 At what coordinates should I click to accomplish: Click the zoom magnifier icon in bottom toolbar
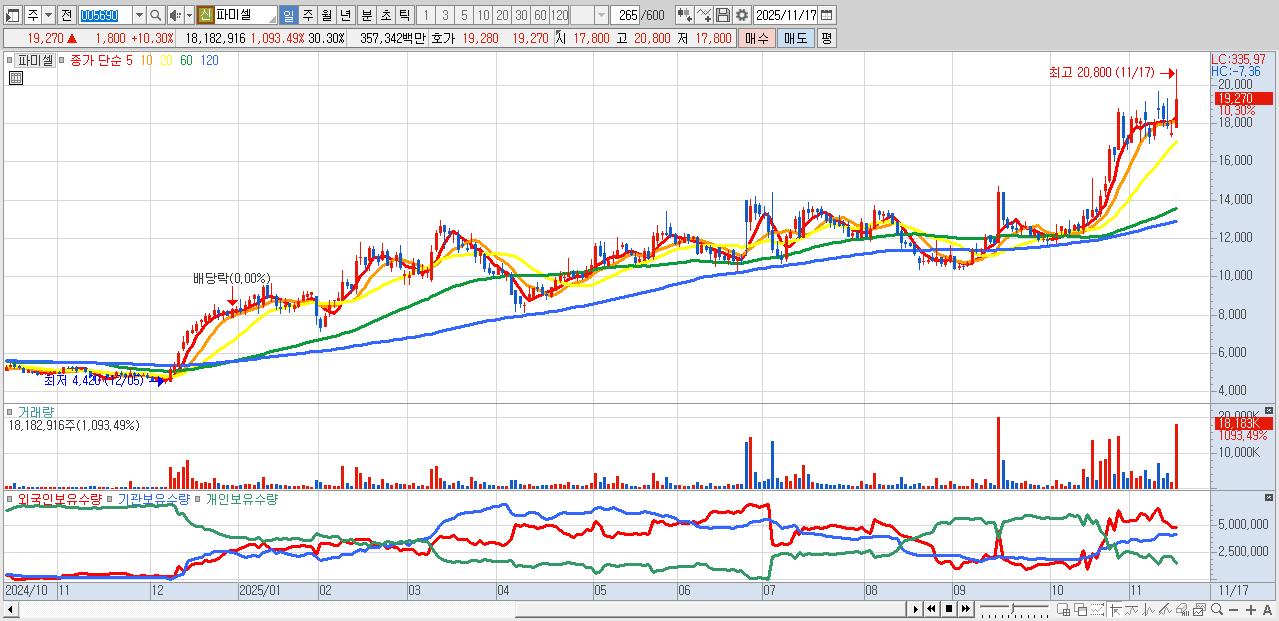coord(1217,609)
